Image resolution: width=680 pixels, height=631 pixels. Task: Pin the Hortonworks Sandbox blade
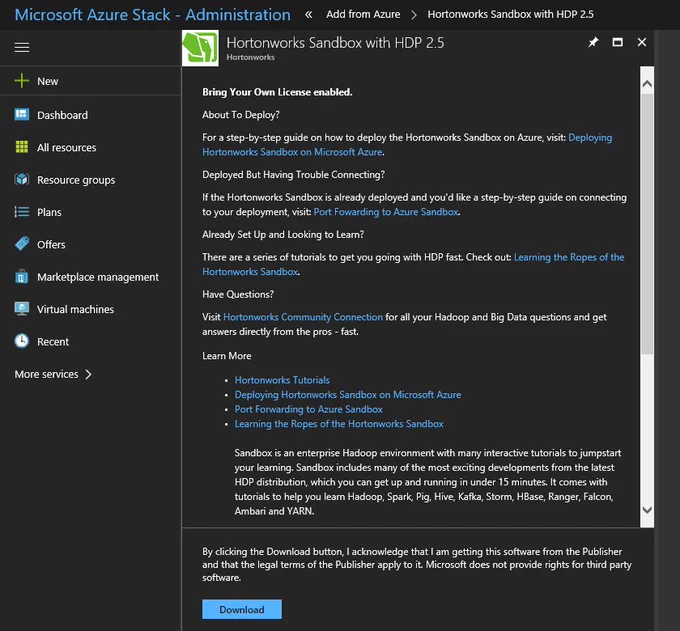[593, 42]
